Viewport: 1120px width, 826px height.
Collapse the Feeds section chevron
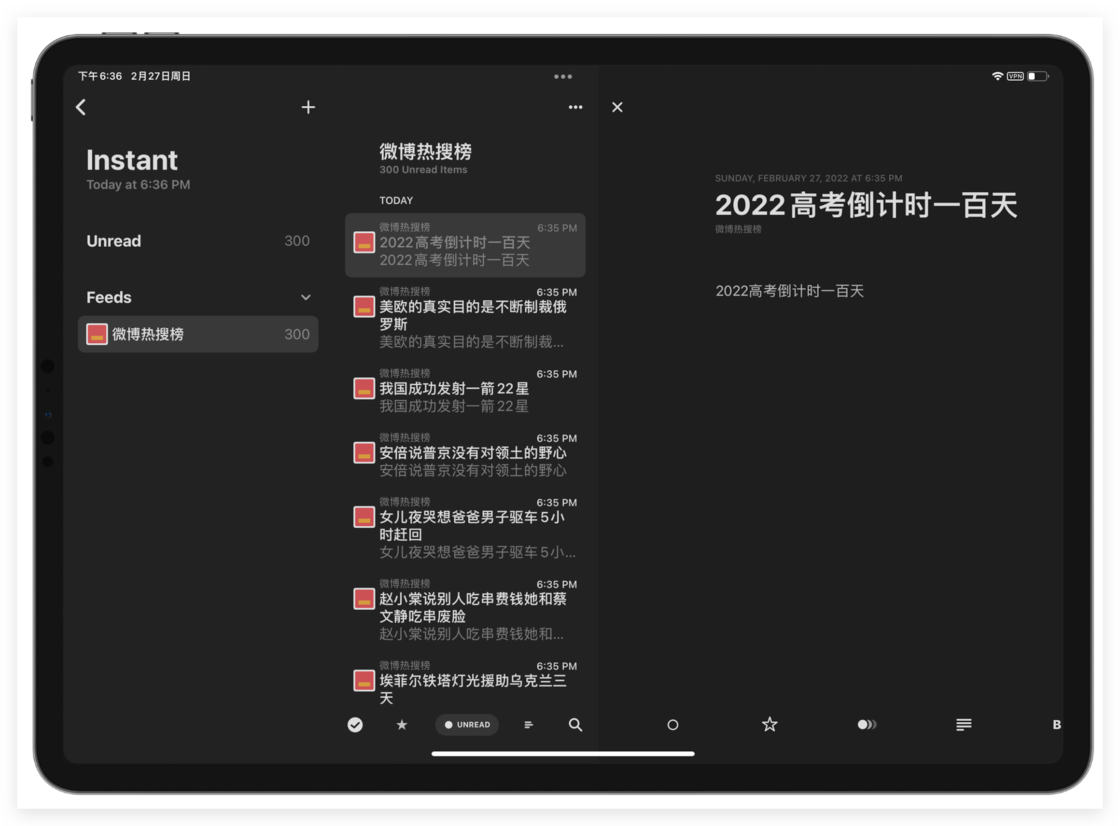coord(306,297)
